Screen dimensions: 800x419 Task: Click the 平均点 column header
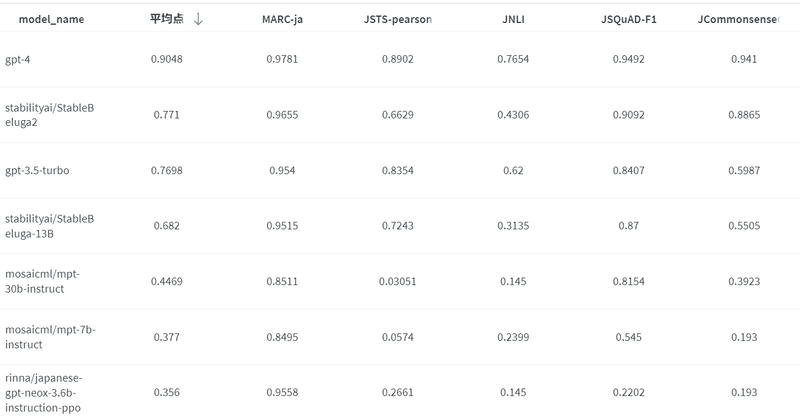click(x=166, y=19)
